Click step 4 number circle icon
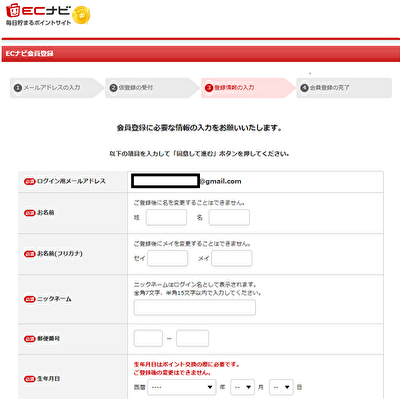Image resolution: width=400 pixels, height=400 pixels. coord(304,88)
